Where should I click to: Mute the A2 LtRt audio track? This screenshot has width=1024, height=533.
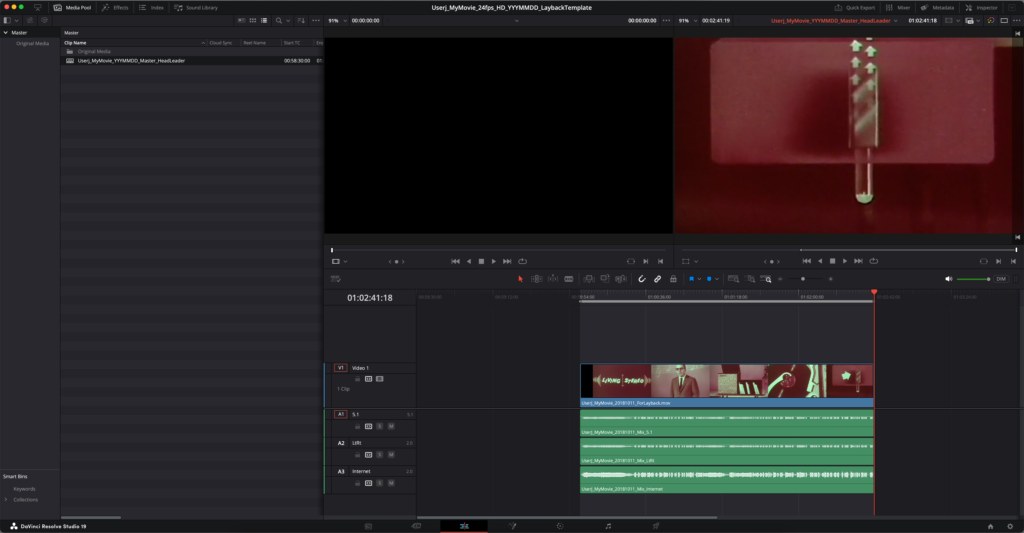[391, 455]
